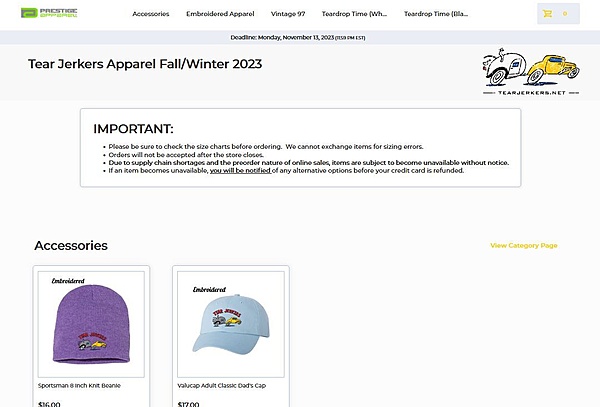
Task: Follow the 'you will be notified' link
Action: pyautogui.click(x=240, y=171)
